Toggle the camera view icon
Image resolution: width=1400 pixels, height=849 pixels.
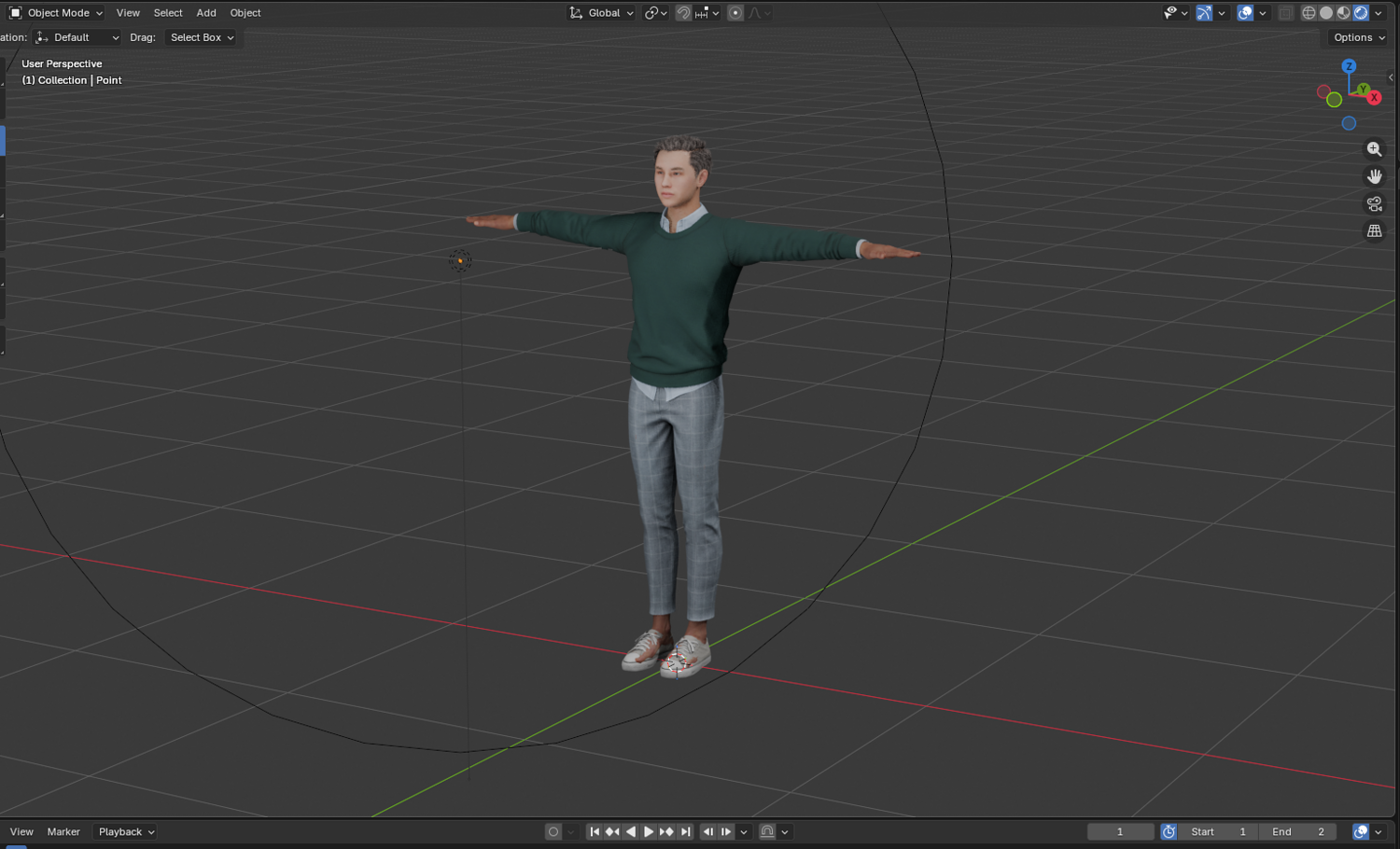pos(1374,203)
